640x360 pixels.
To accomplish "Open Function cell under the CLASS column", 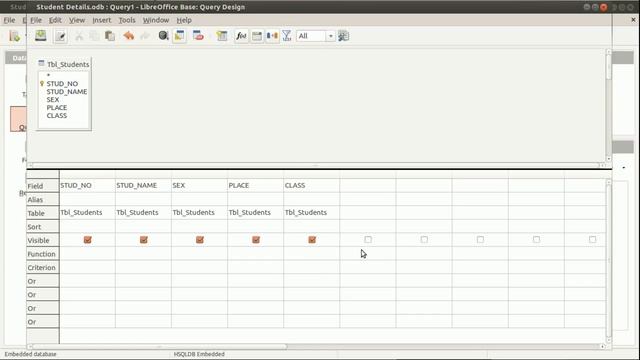I will coord(311,254).
